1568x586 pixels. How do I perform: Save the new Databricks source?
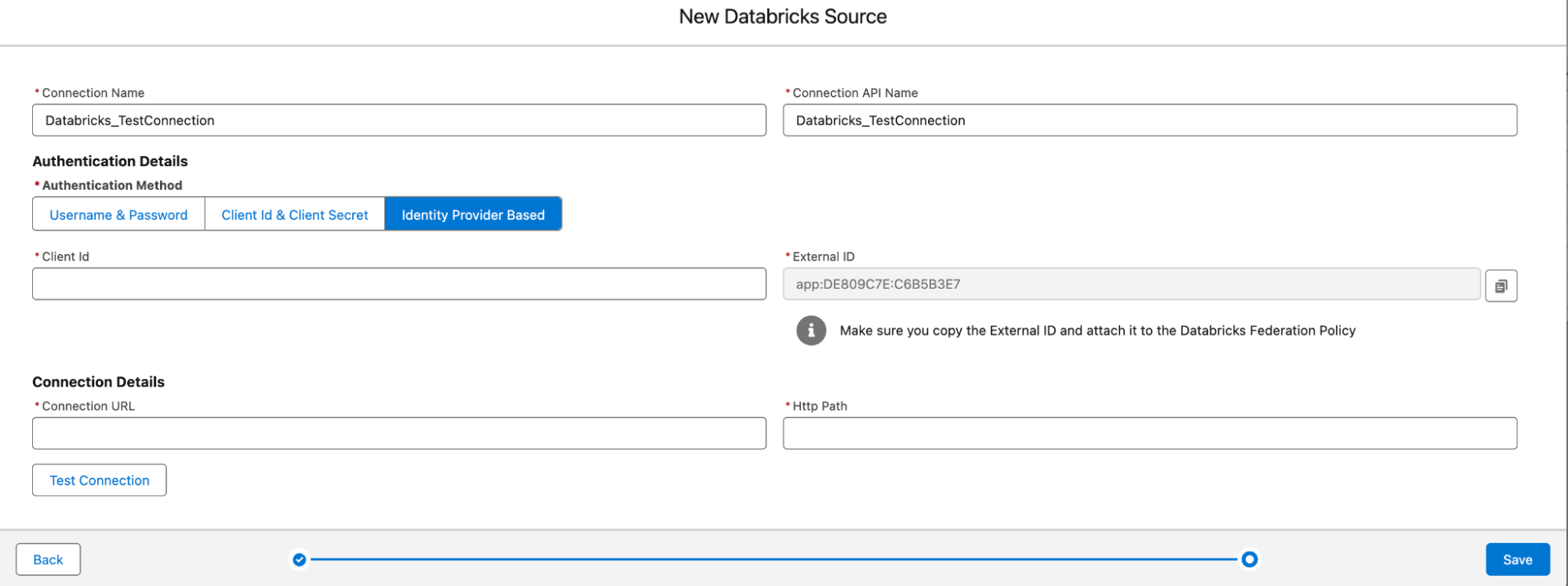click(1517, 559)
